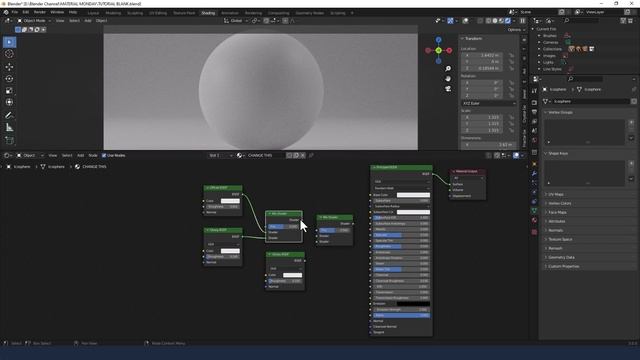The width and height of the screenshot is (640, 360).
Task: Toggle X-ray in the viewport header
Action: (x=480, y=20)
